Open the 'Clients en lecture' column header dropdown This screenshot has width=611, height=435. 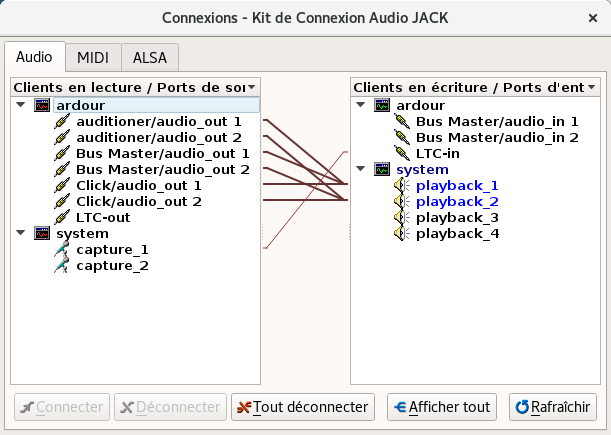click(251, 88)
